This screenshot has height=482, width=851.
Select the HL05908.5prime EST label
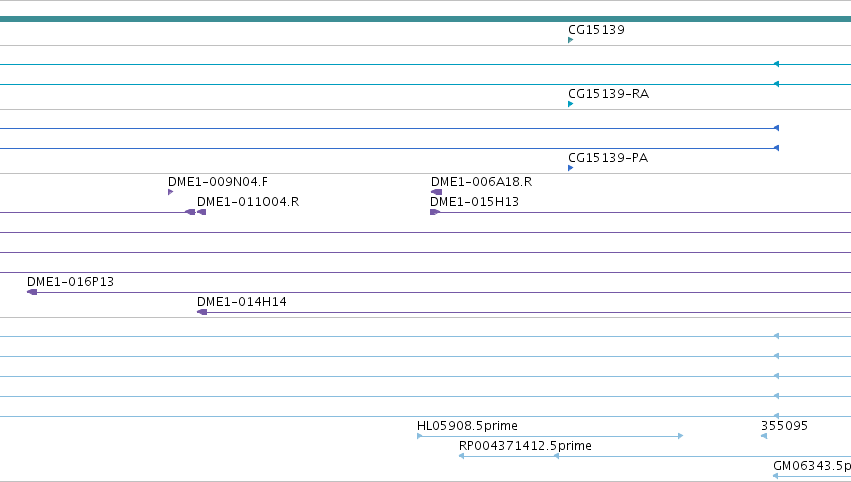coord(467,426)
